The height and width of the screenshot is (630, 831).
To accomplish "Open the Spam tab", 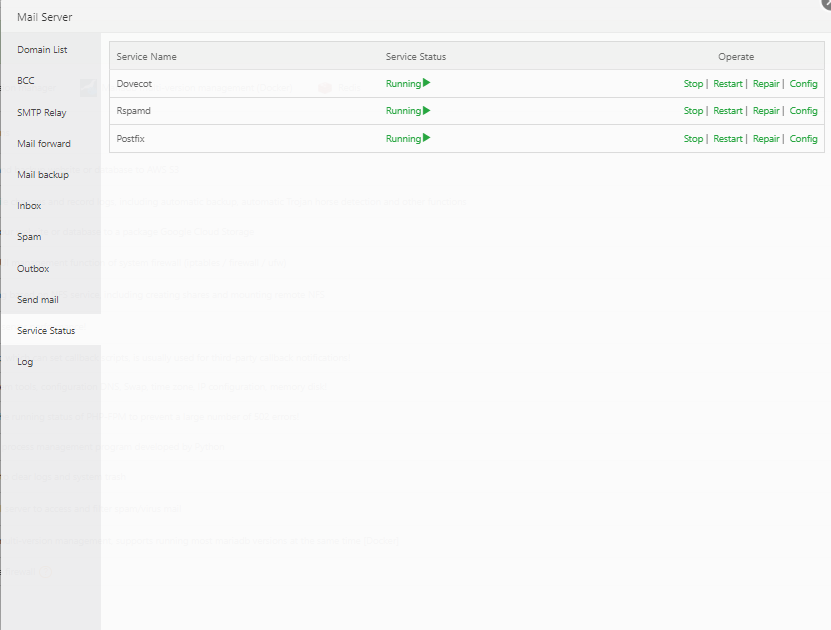I will pos(50,237).
